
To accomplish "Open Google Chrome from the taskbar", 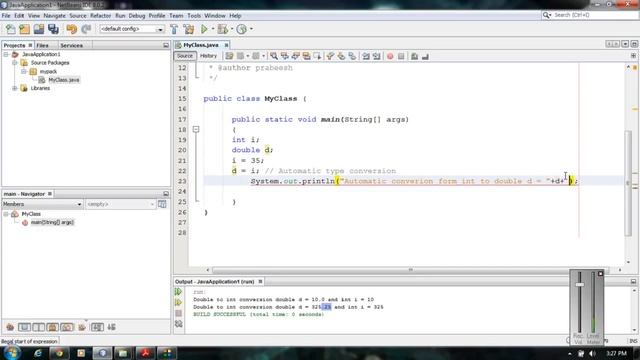I will (60, 353).
